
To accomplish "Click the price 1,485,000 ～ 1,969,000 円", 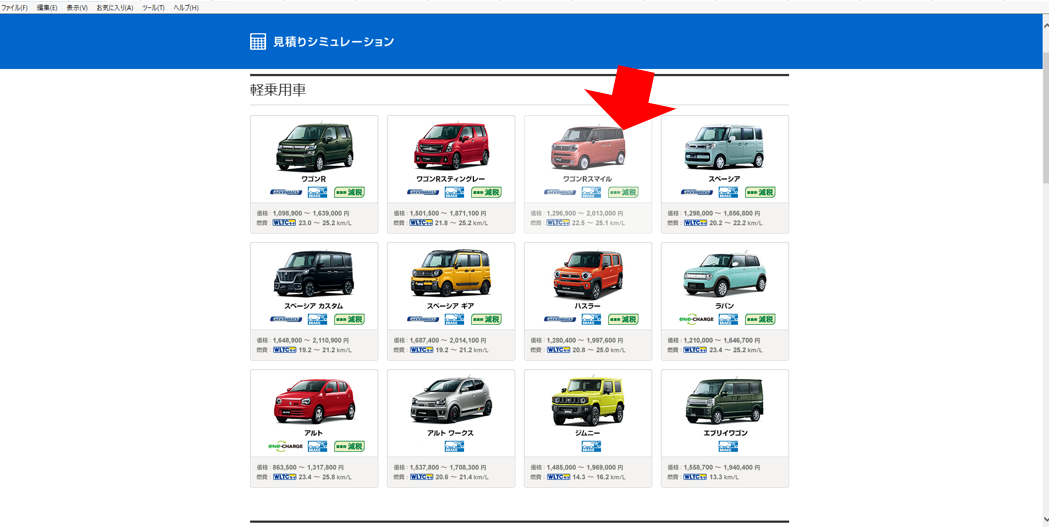I will point(585,467).
